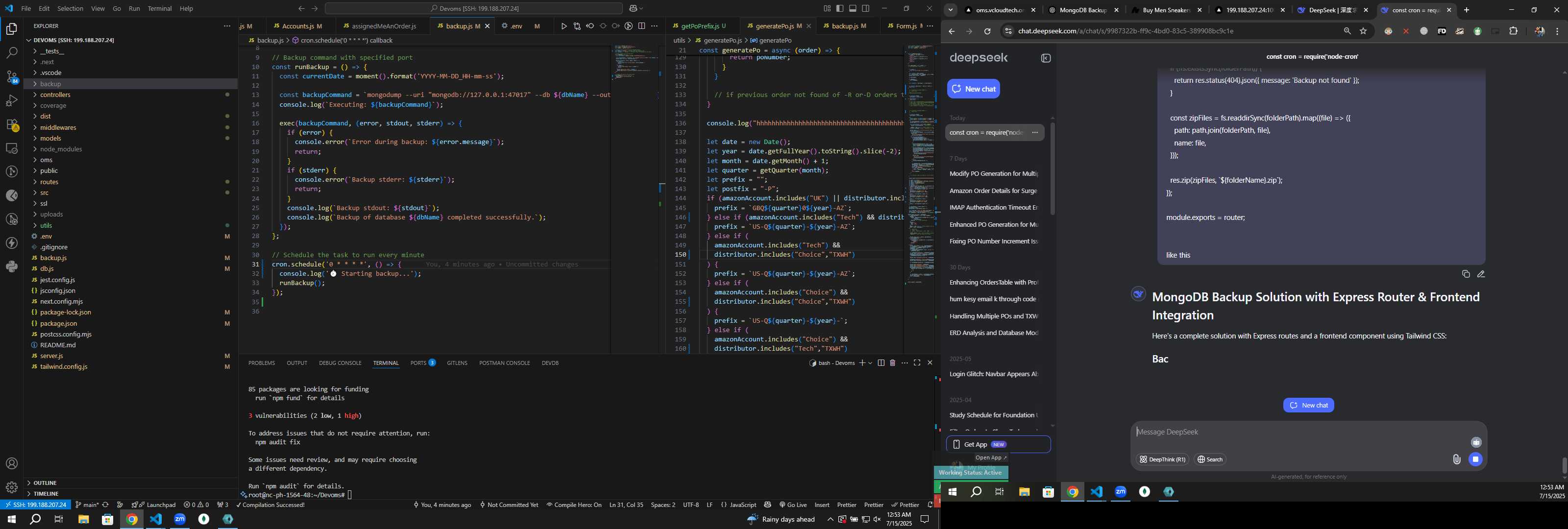
Task: Click VS Code command center search box
Action: pos(473,8)
